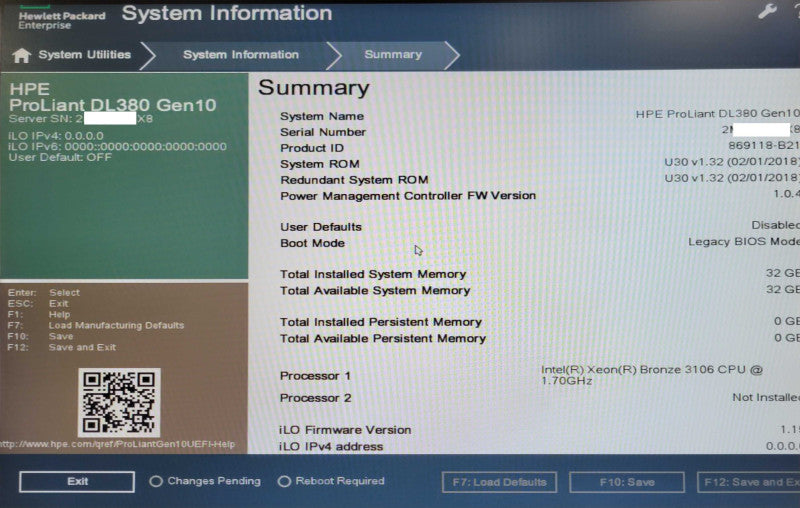
Task: Click the Summary page heading
Action: click(x=314, y=88)
